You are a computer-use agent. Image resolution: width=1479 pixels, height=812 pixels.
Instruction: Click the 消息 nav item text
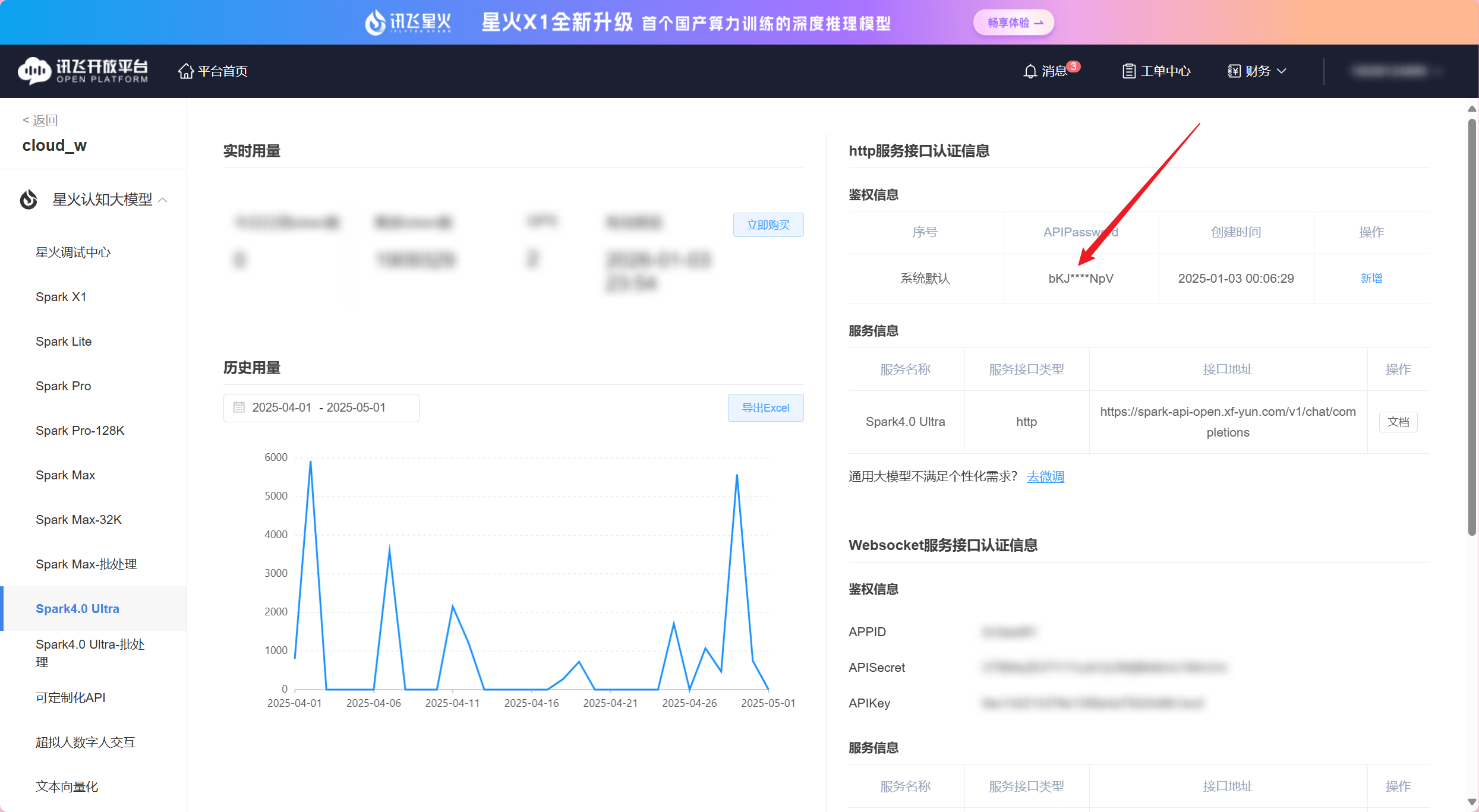click(x=1054, y=71)
